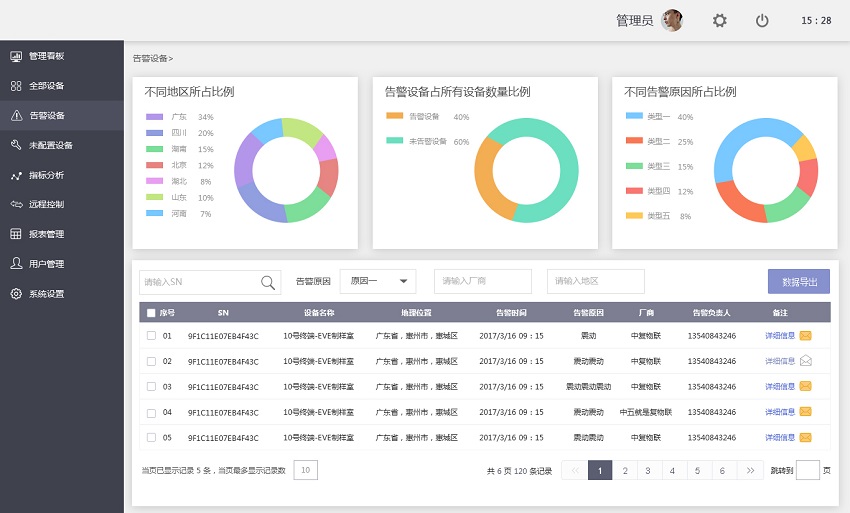
Task: Check the box for row 02
Action: pos(151,361)
